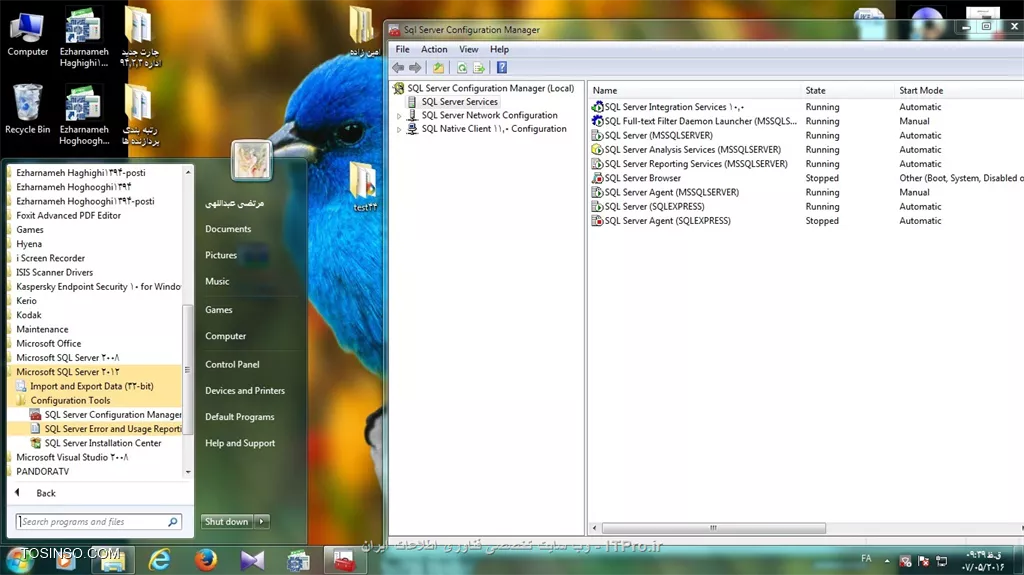The image size is (1024, 575).
Task: Open Default Programs link
Action: pyautogui.click(x=240, y=417)
